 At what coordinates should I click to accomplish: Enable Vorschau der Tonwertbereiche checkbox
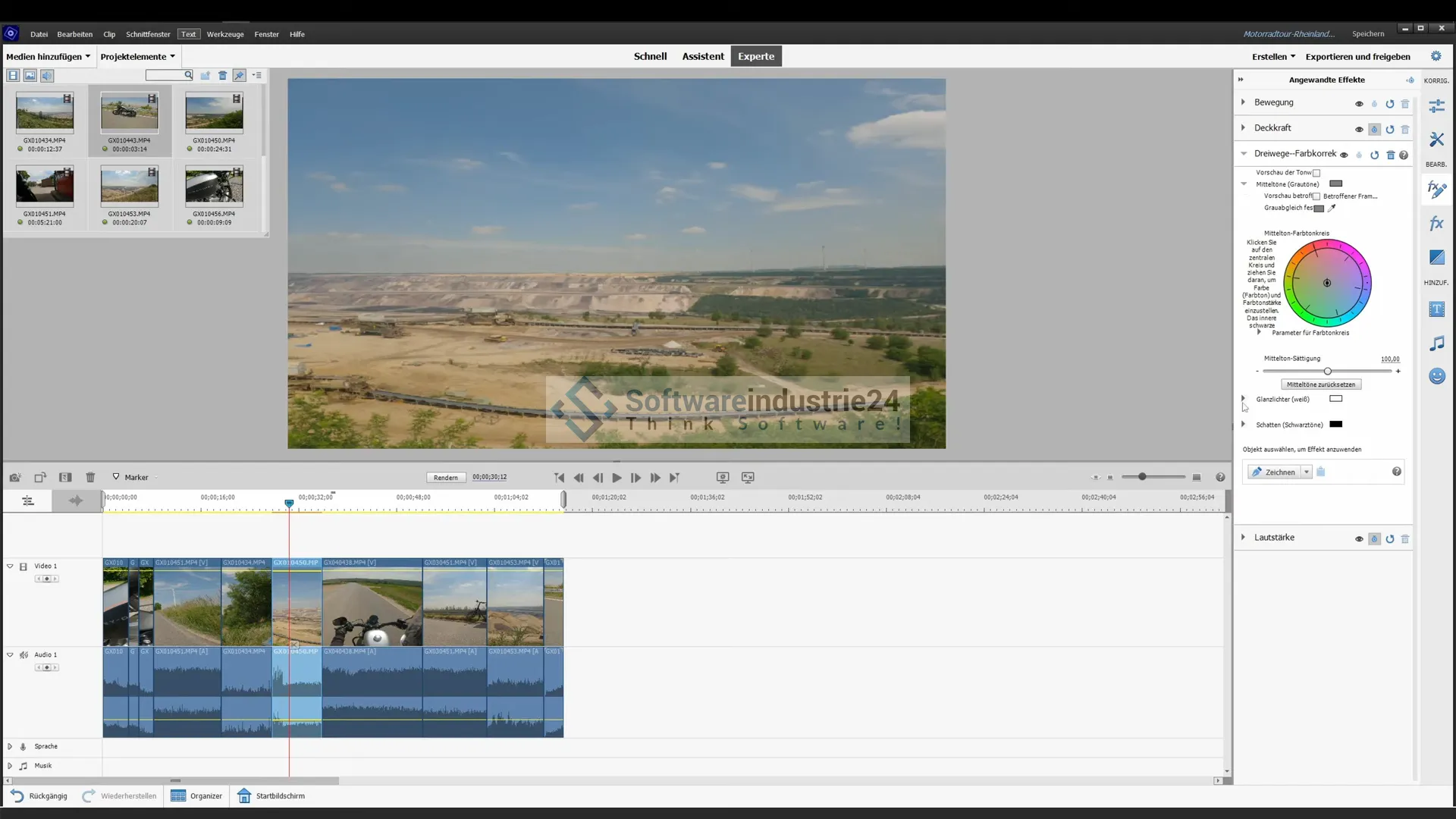pyautogui.click(x=1316, y=173)
